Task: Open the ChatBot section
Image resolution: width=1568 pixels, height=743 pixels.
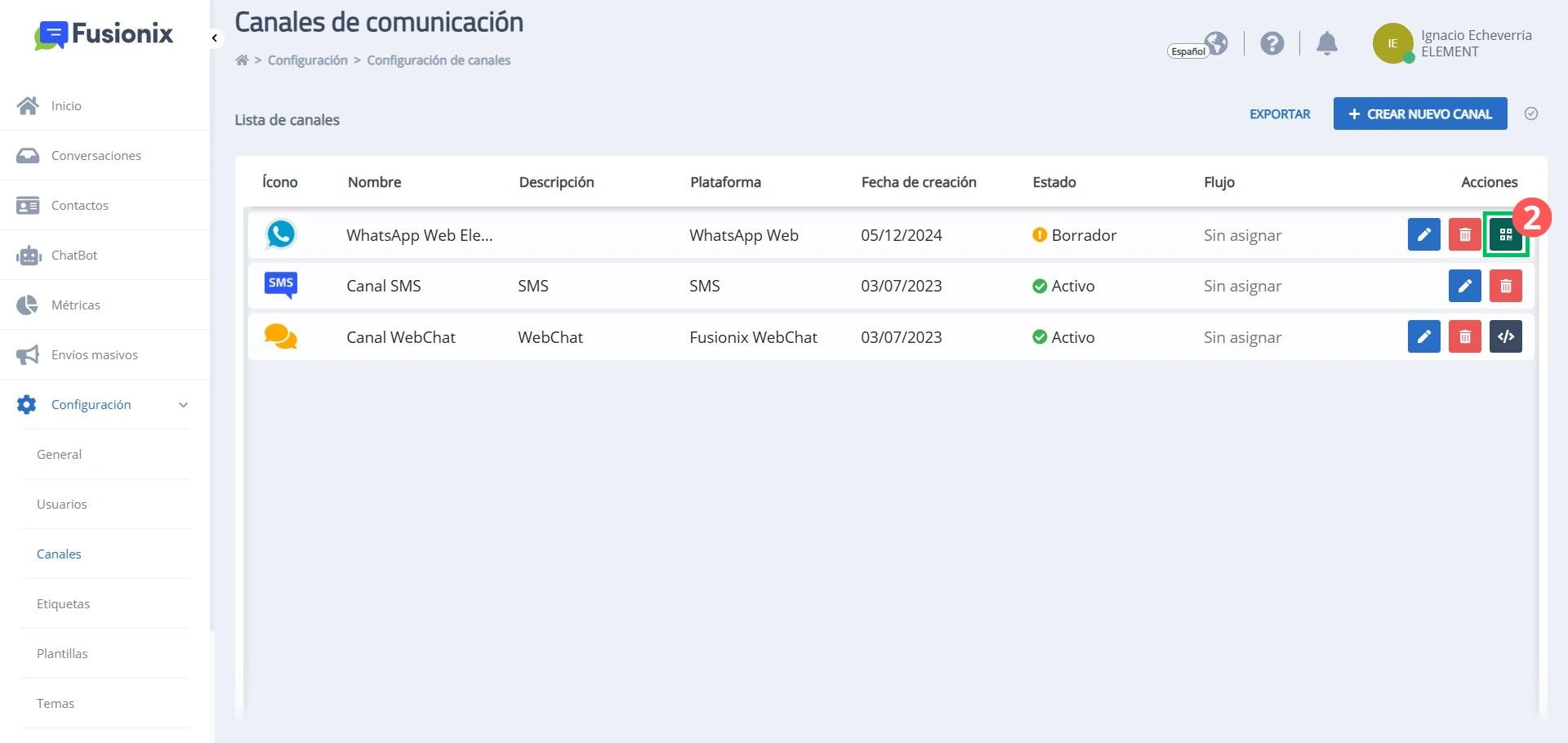Action: (105, 255)
